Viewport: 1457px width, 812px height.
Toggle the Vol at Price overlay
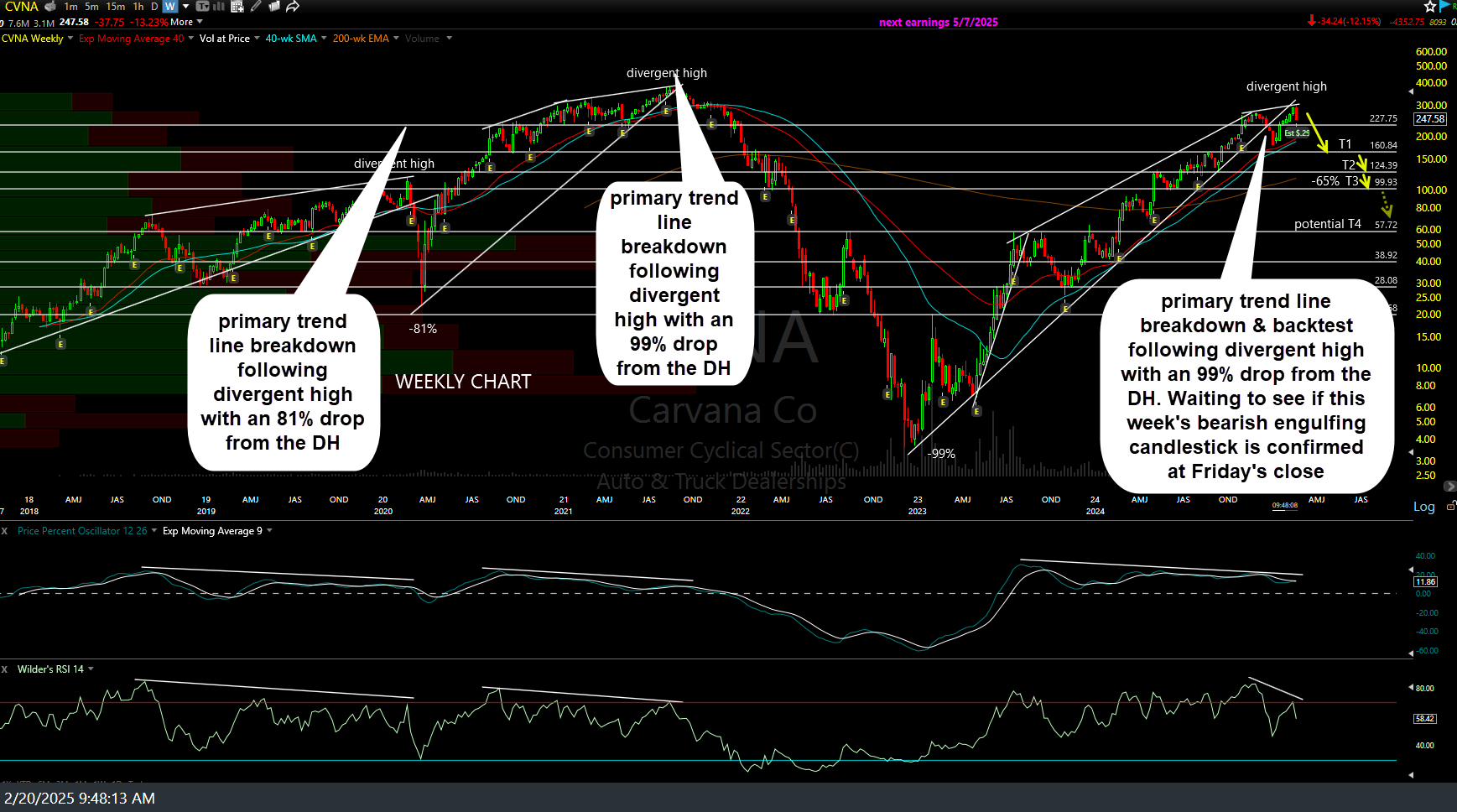[225, 38]
